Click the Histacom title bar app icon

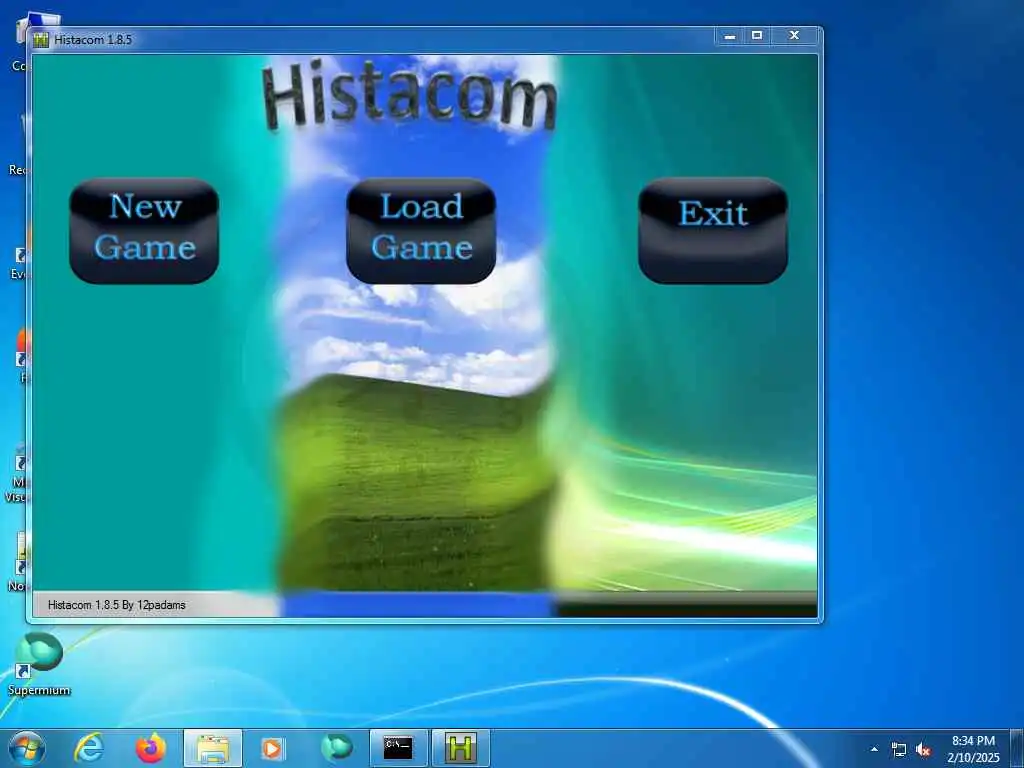41,40
